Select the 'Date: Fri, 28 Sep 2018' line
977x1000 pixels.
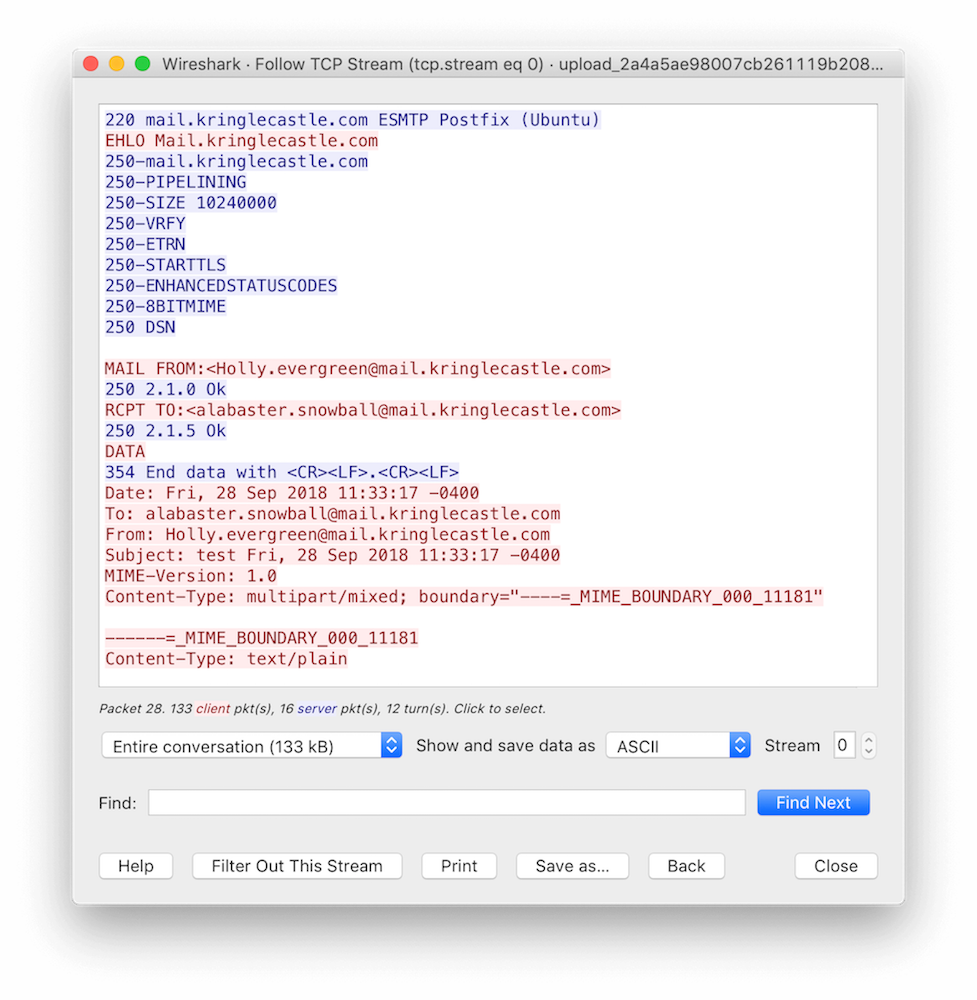(291, 493)
